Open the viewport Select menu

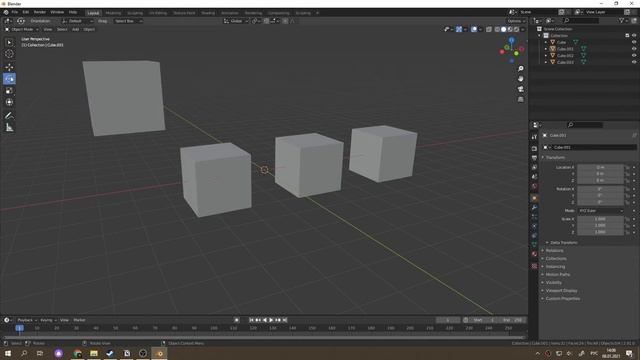coord(62,29)
